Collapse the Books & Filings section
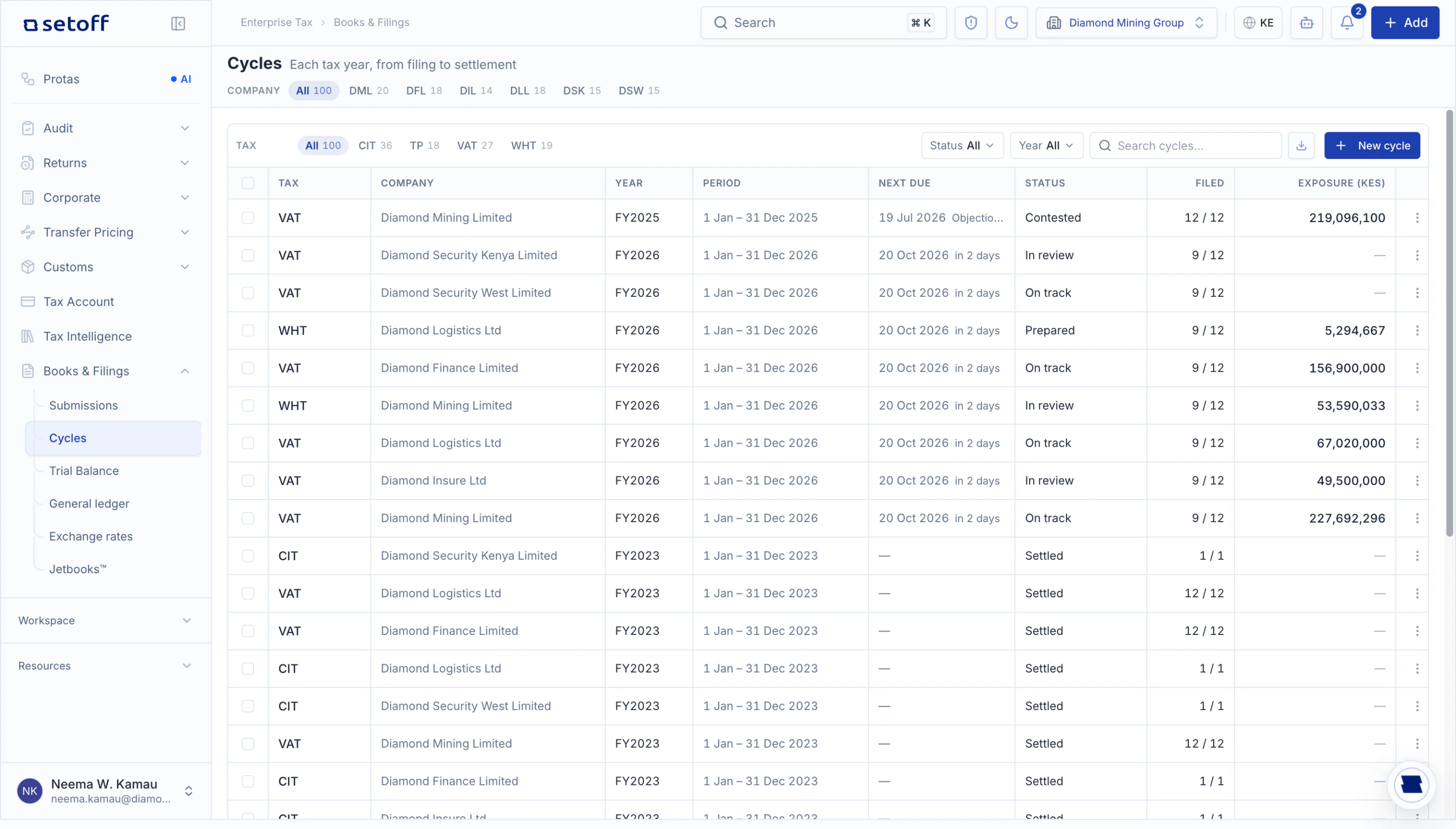 (x=106, y=371)
